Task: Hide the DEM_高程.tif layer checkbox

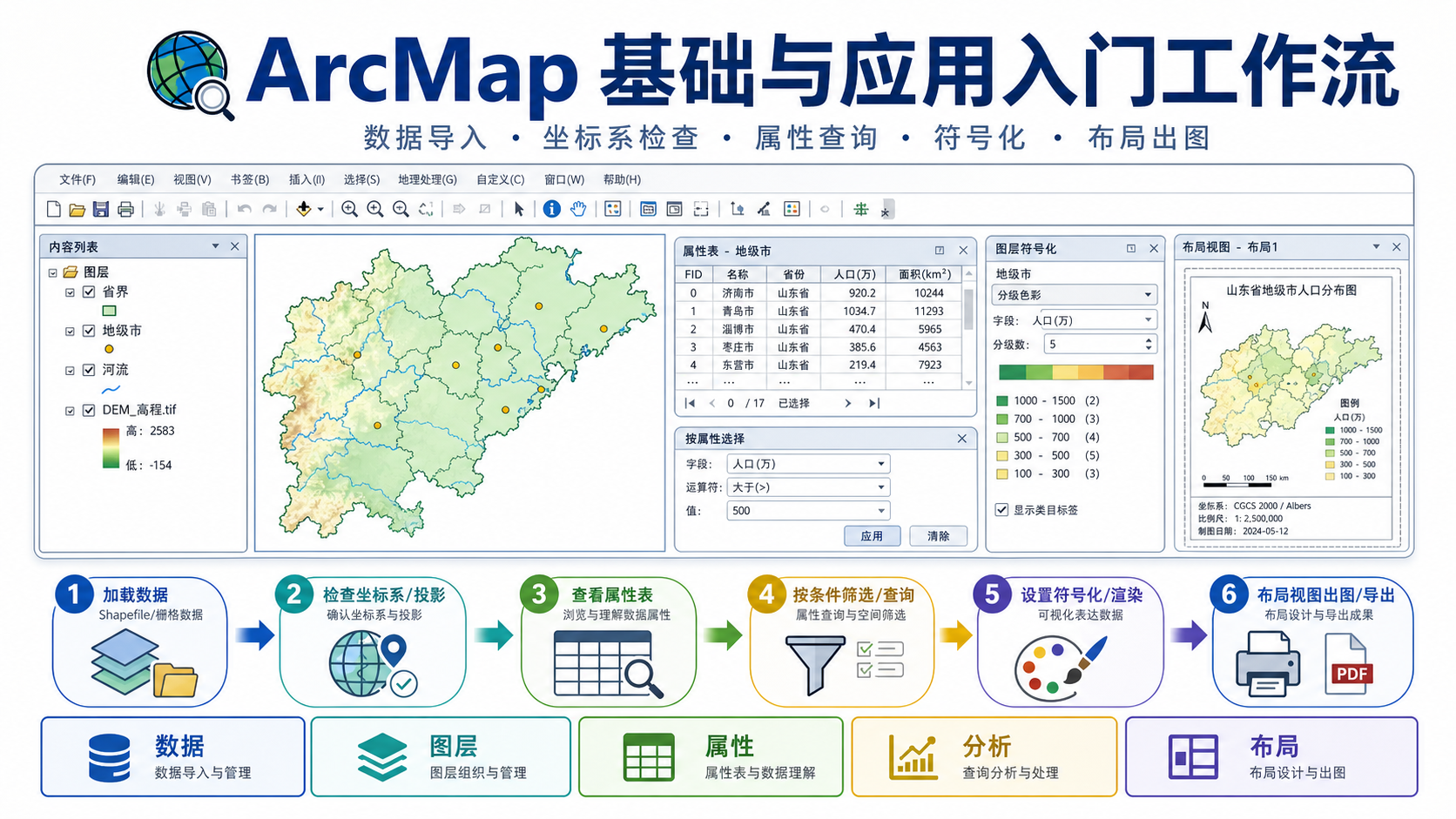Action: [89, 410]
